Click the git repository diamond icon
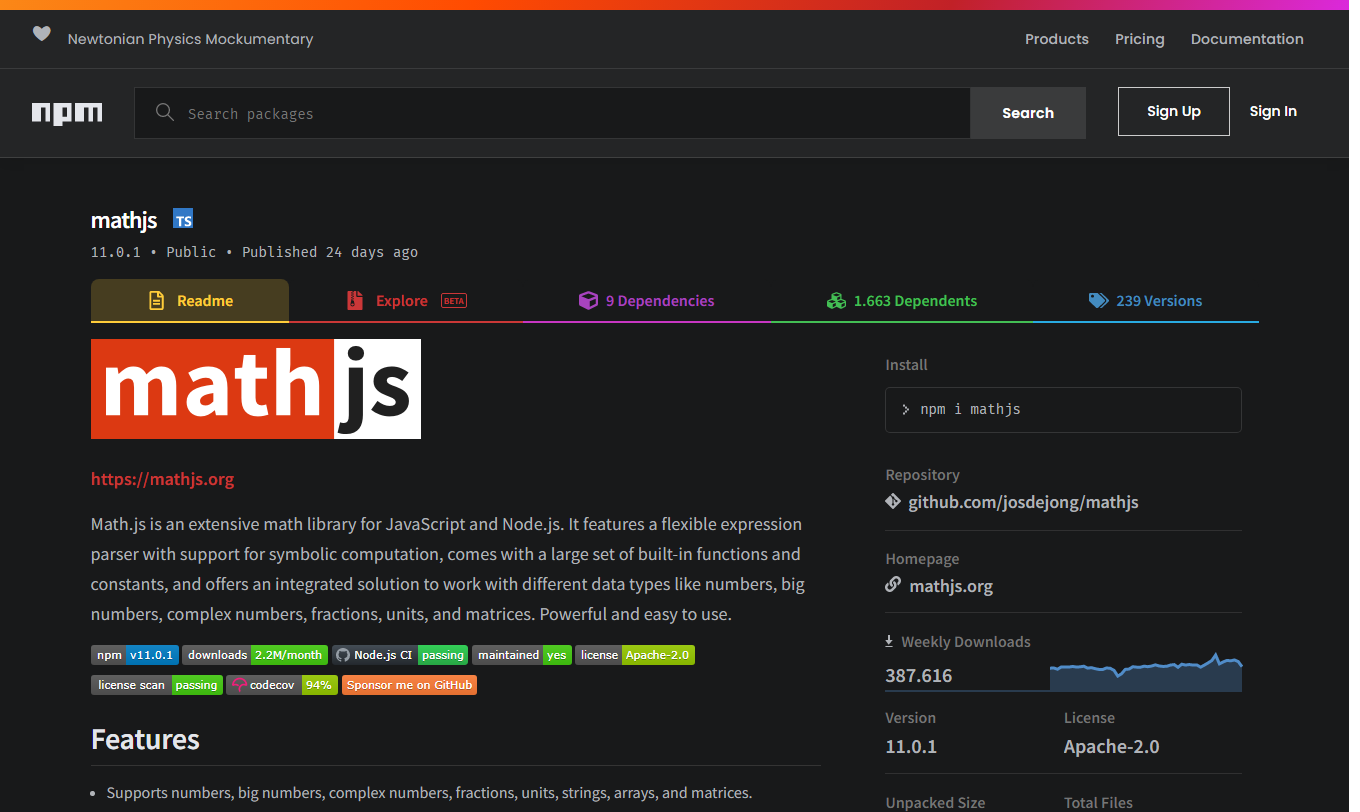Image resolution: width=1360 pixels, height=812 pixels. (893, 501)
